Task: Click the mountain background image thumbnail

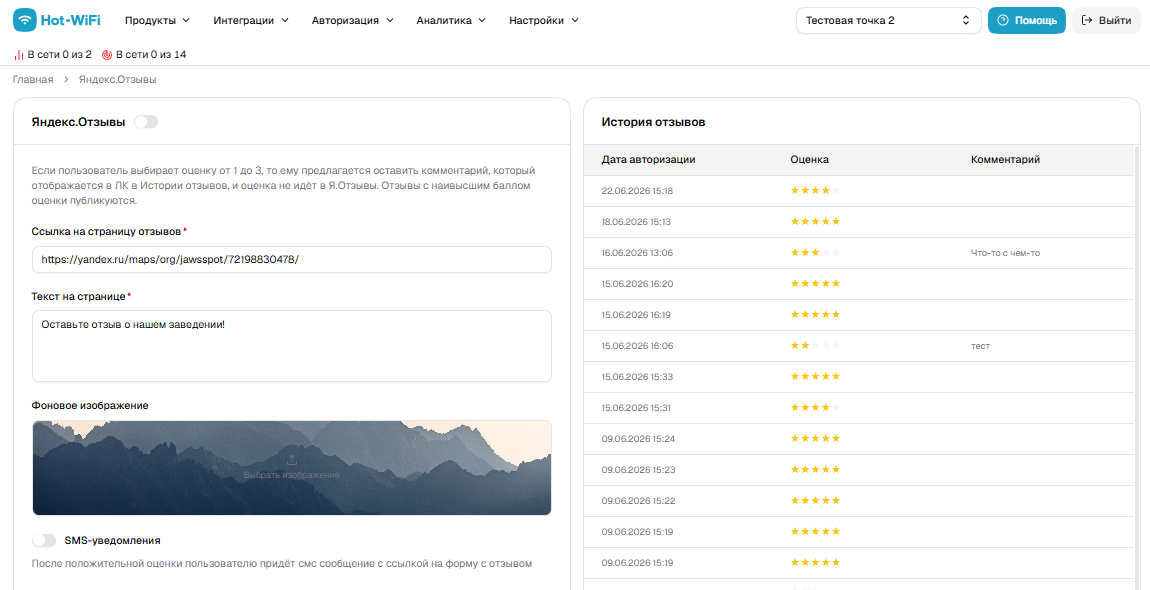Action: 292,467
